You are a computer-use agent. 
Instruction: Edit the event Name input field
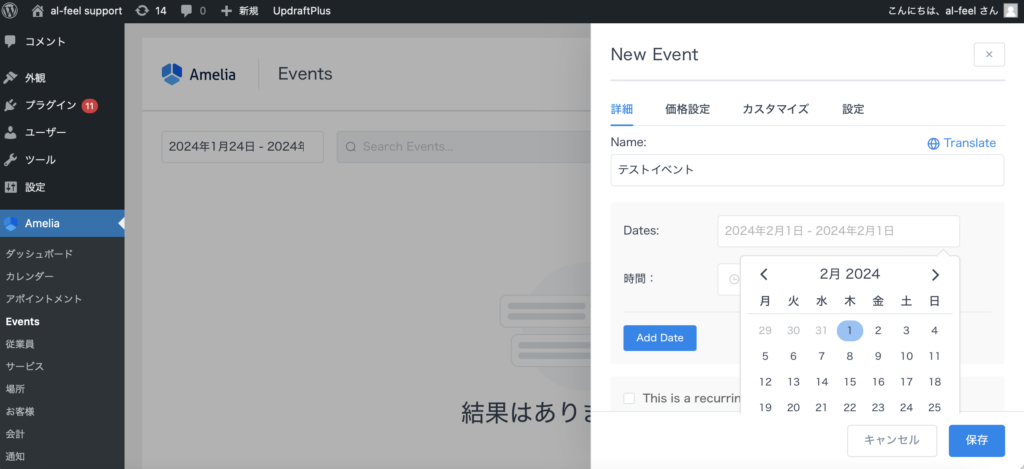[x=806, y=170]
